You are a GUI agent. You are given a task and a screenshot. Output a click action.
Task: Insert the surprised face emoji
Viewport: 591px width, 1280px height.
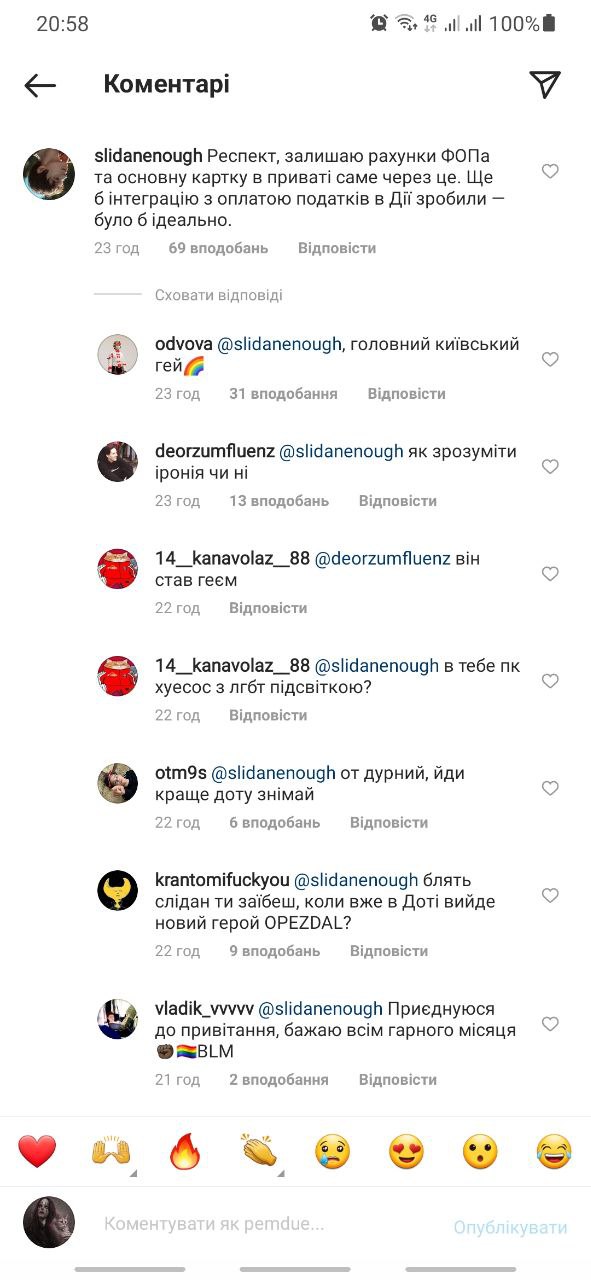click(x=480, y=1152)
